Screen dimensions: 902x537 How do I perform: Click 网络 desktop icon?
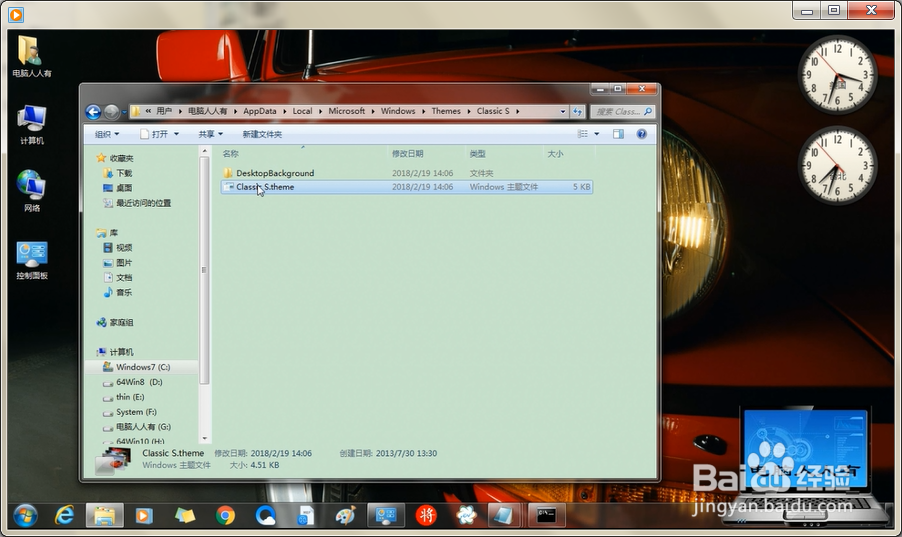pyautogui.click(x=32, y=191)
